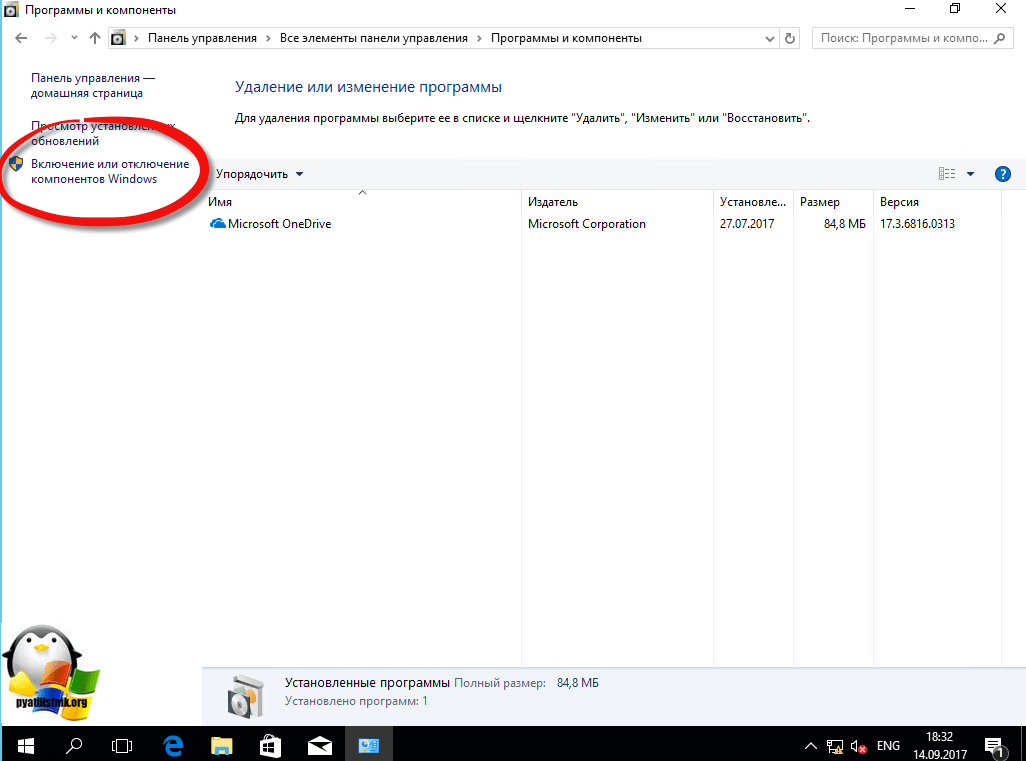Click the installed programs disc icon
The width and height of the screenshot is (1026, 761).
click(x=245, y=696)
